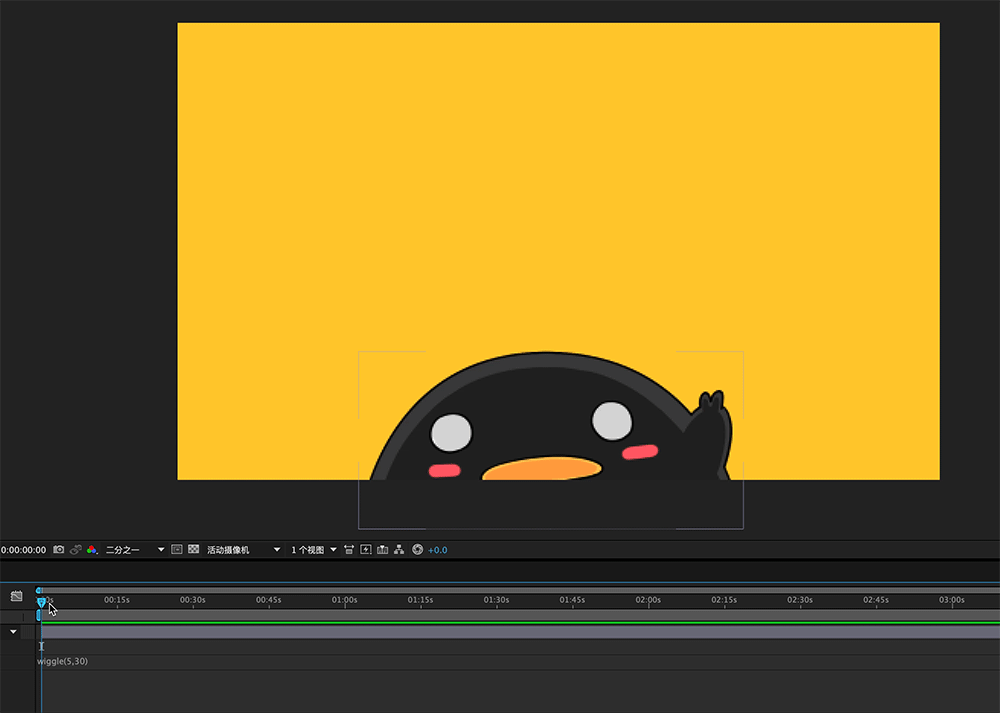
Task: Click the 03:00s mark on time ruler
Action: pyautogui.click(x=952, y=599)
